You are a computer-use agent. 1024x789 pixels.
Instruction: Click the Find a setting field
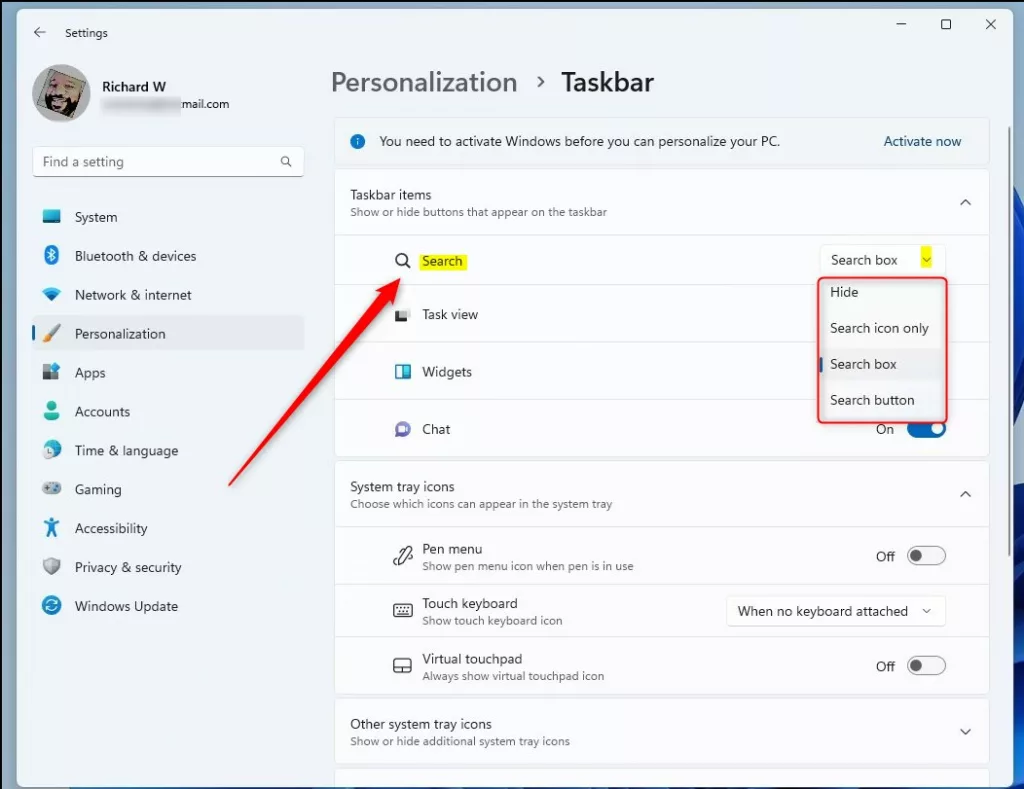(x=168, y=161)
